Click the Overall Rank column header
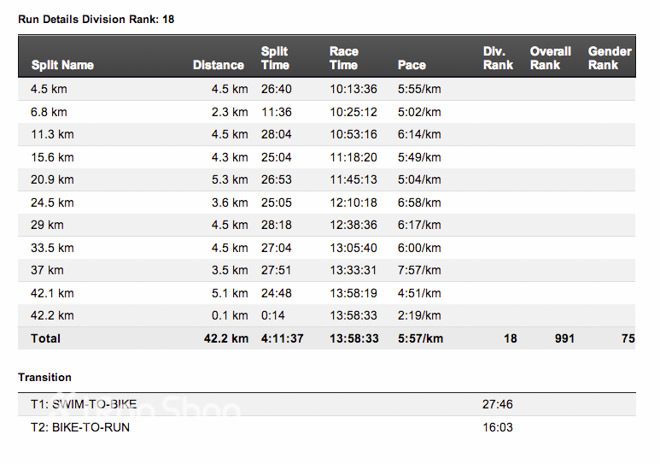This screenshot has height=464, width=660. click(551, 58)
